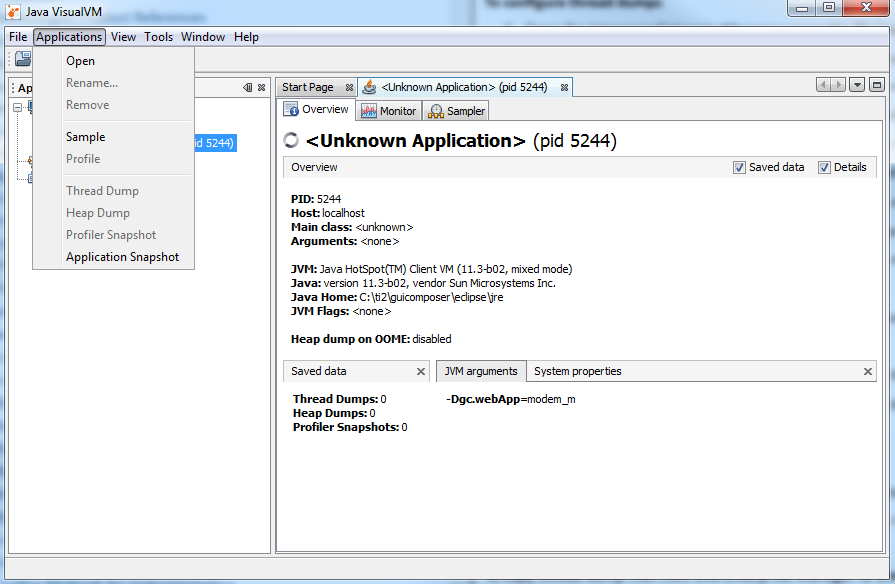895x584 pixels.
Task: Choose Open from the Applications menu
Action: [113, 61]
